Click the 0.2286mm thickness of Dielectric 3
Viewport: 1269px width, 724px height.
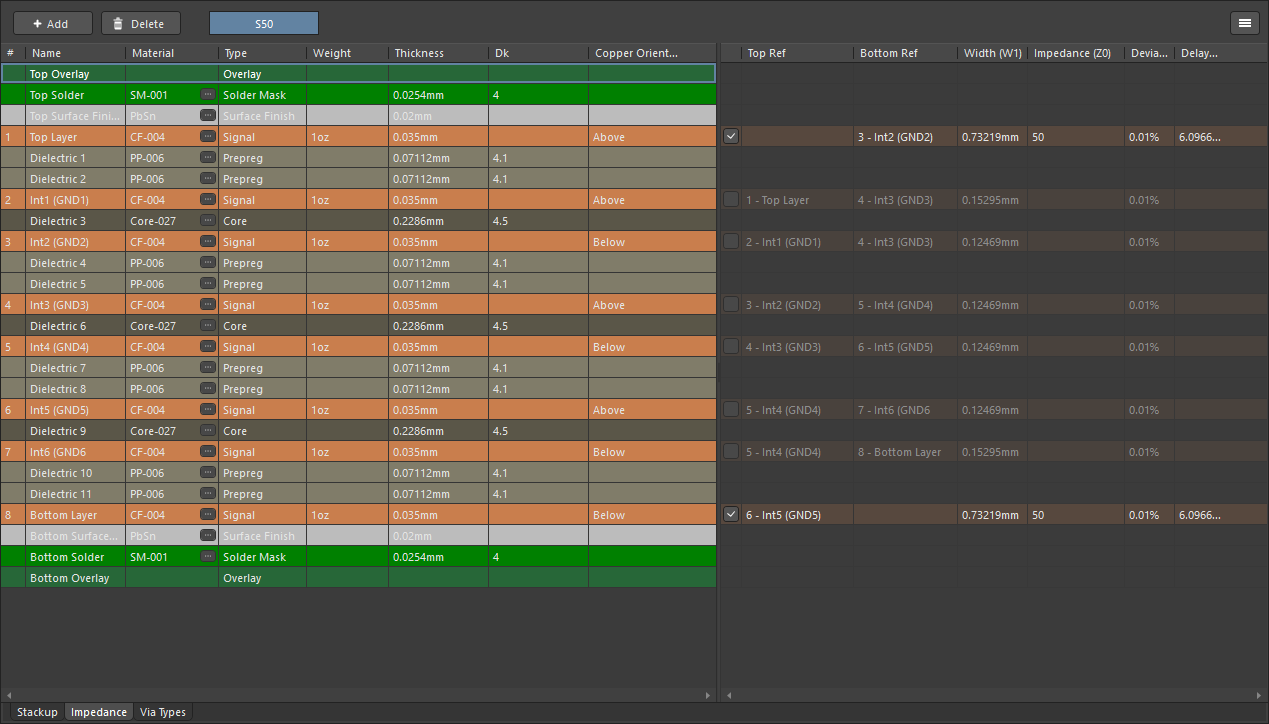pos(438,221)
